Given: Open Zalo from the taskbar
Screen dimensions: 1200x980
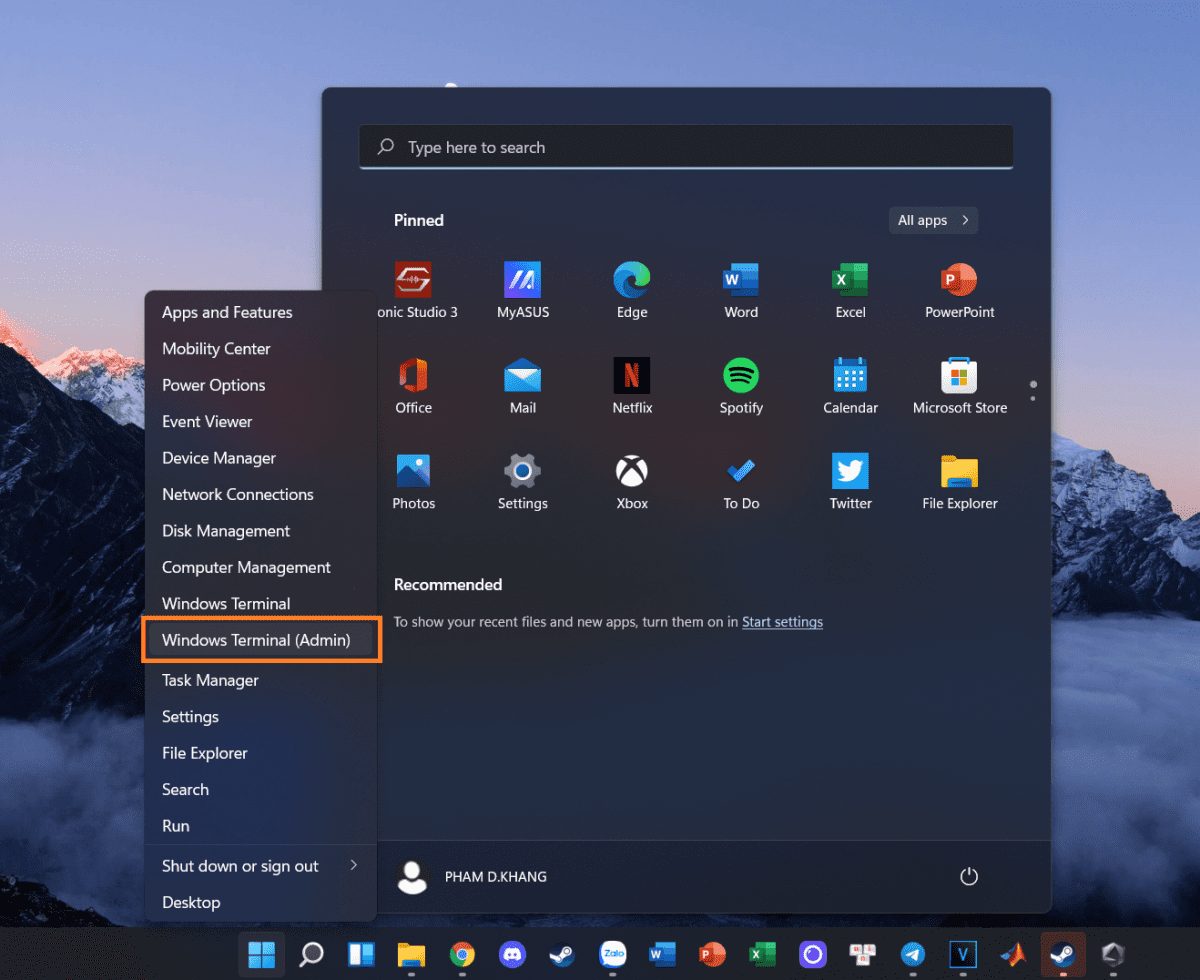Looking at the screenshot, I should 612,955.
